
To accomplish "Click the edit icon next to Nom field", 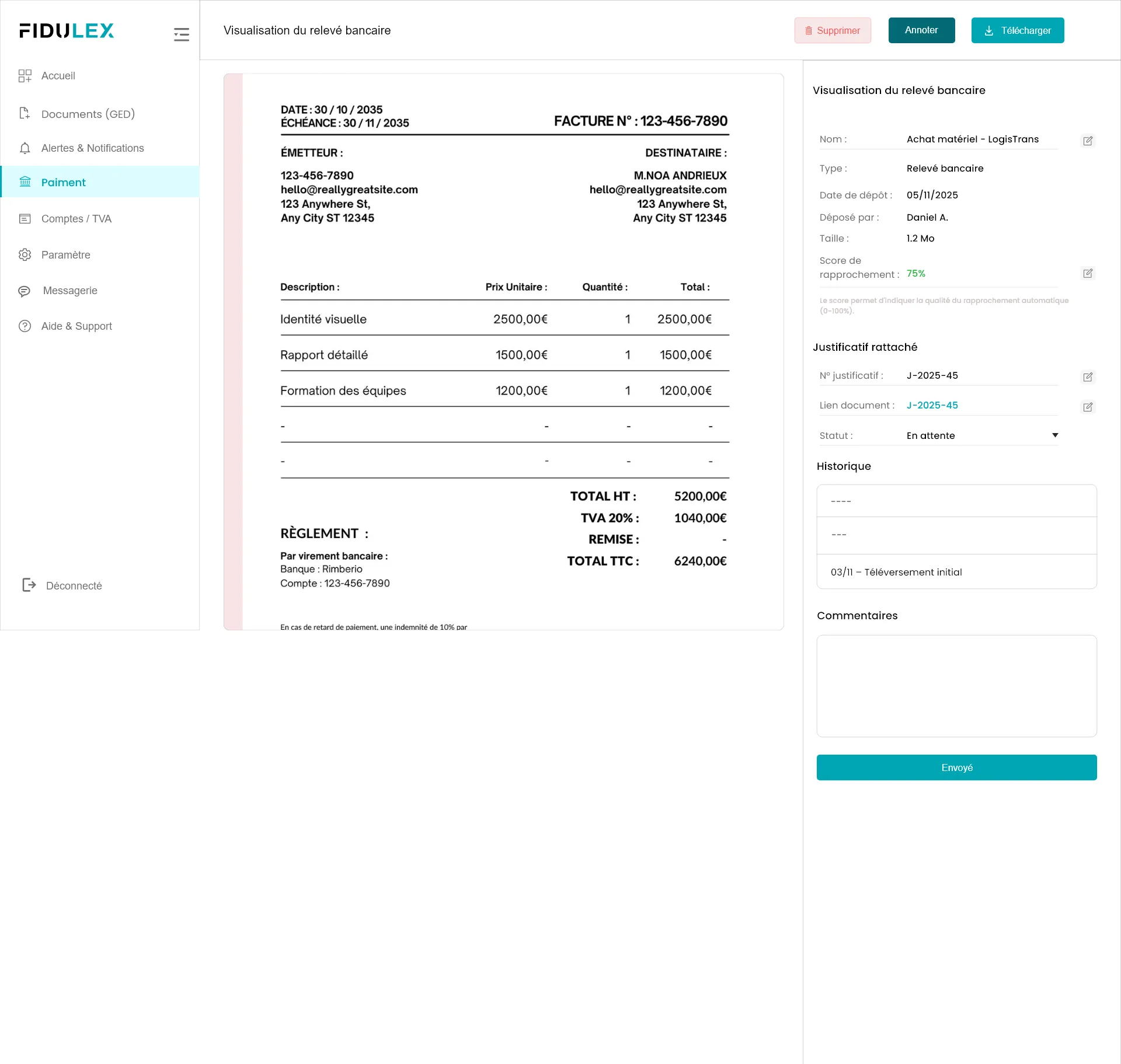I will [x=1088, y=141].
